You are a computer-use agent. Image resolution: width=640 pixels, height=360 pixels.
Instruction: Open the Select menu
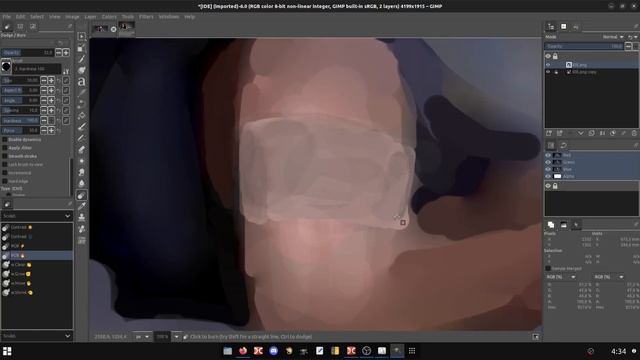pyautogui.click(x=37, y=17)
